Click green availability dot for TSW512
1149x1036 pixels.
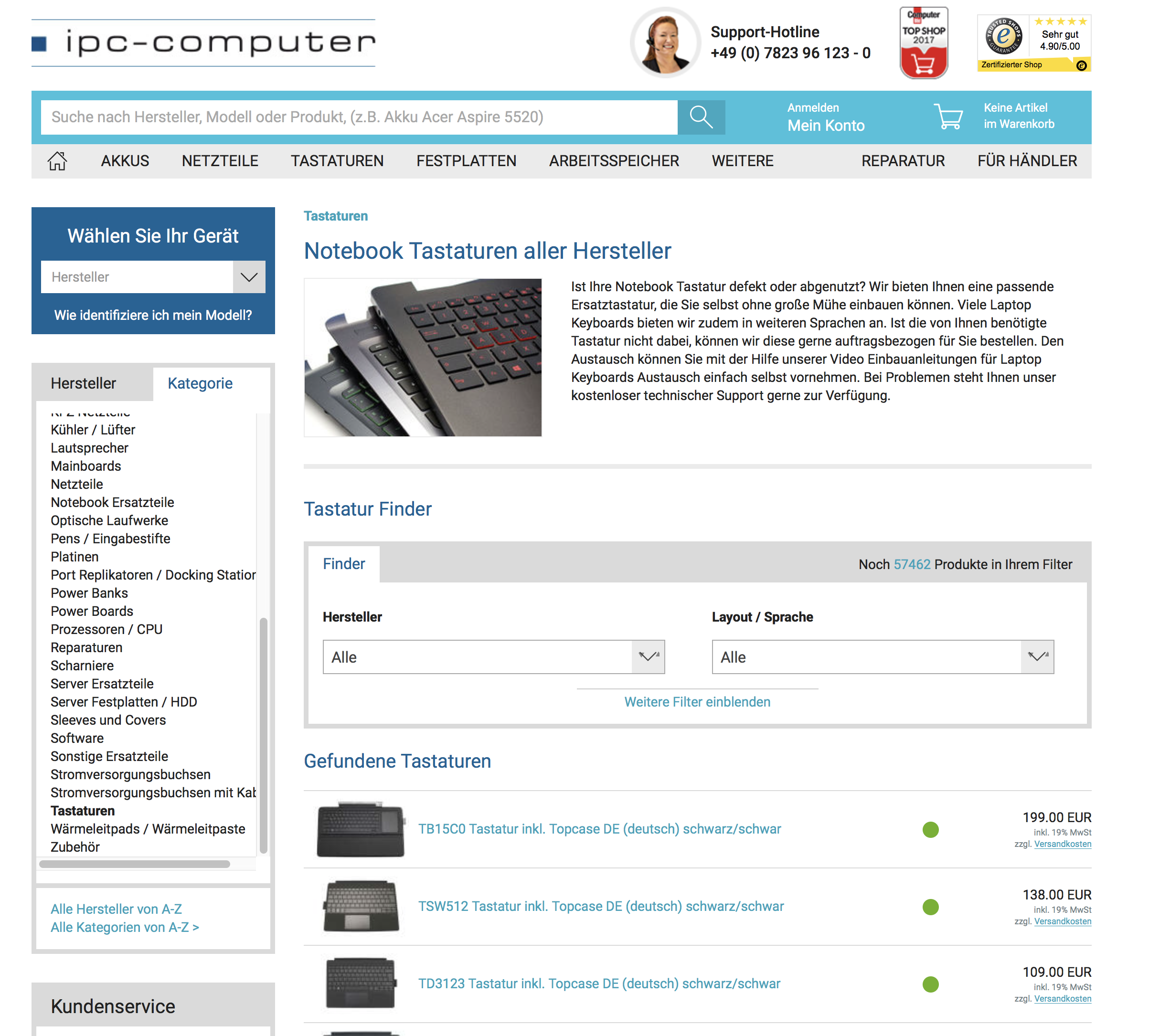930,907
